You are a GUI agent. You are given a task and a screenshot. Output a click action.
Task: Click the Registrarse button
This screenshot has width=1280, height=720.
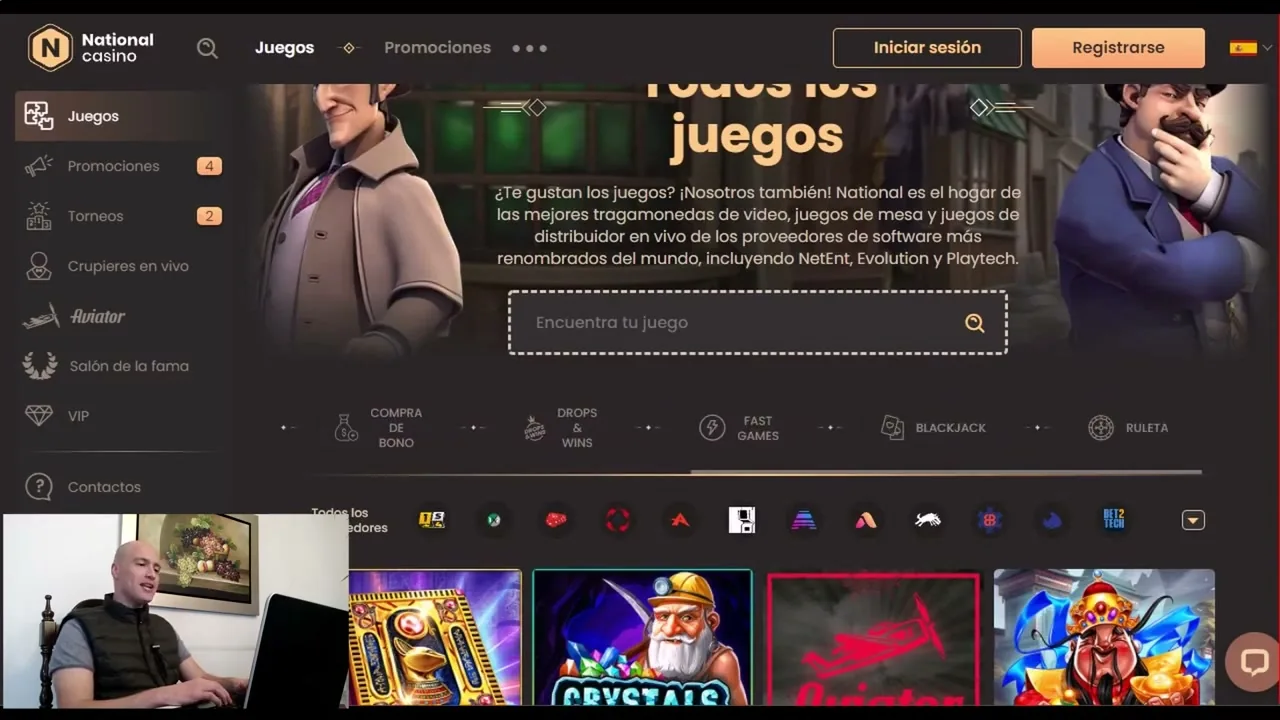point(1118,48)
